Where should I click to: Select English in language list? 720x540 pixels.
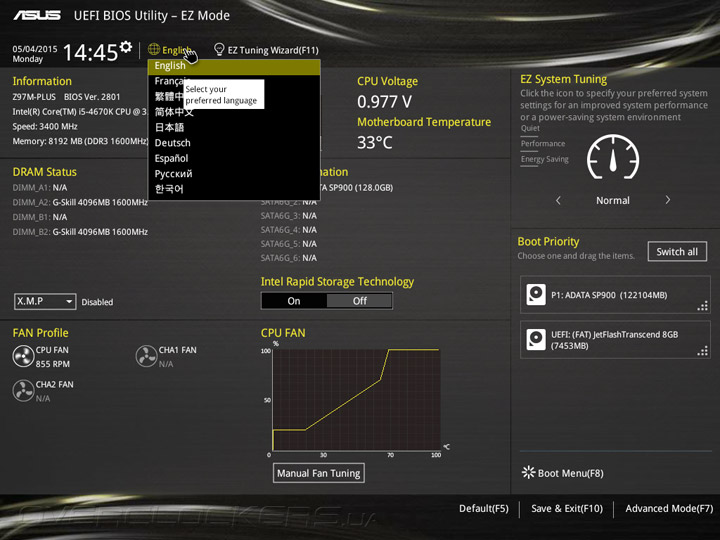coord(234,66)
